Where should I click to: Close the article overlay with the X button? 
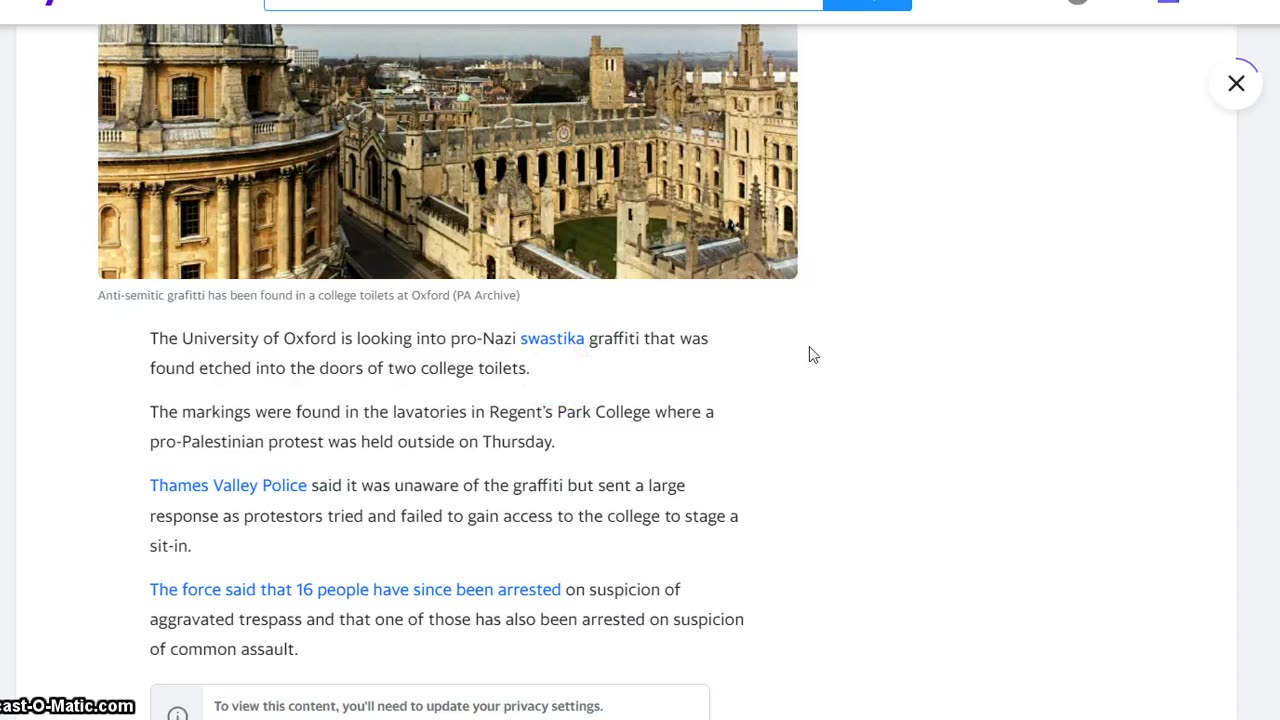[1236, 84]
